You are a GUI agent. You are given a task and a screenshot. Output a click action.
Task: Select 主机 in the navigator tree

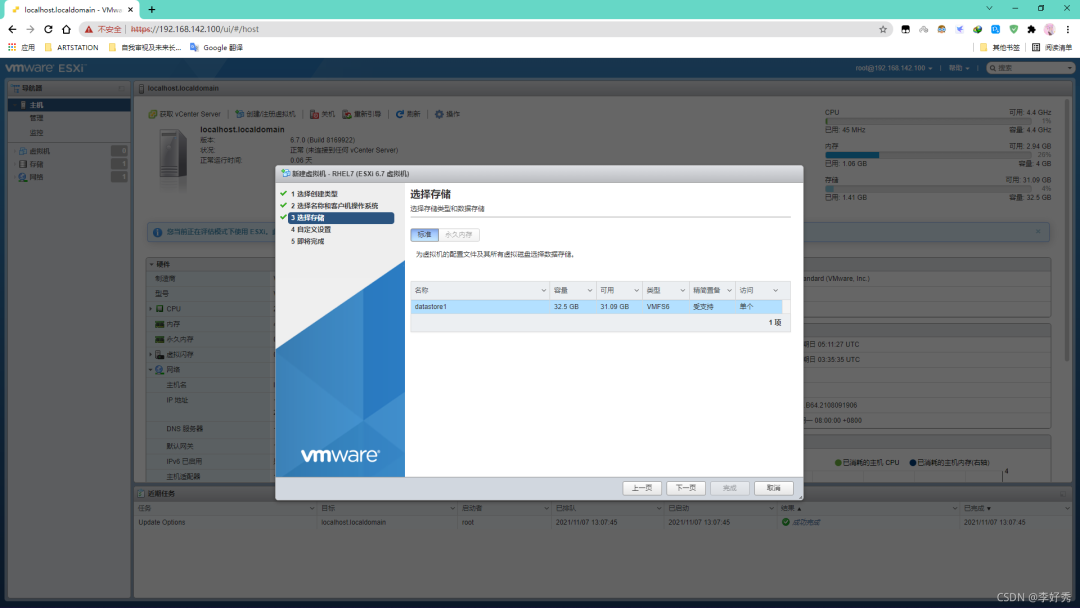69,105
